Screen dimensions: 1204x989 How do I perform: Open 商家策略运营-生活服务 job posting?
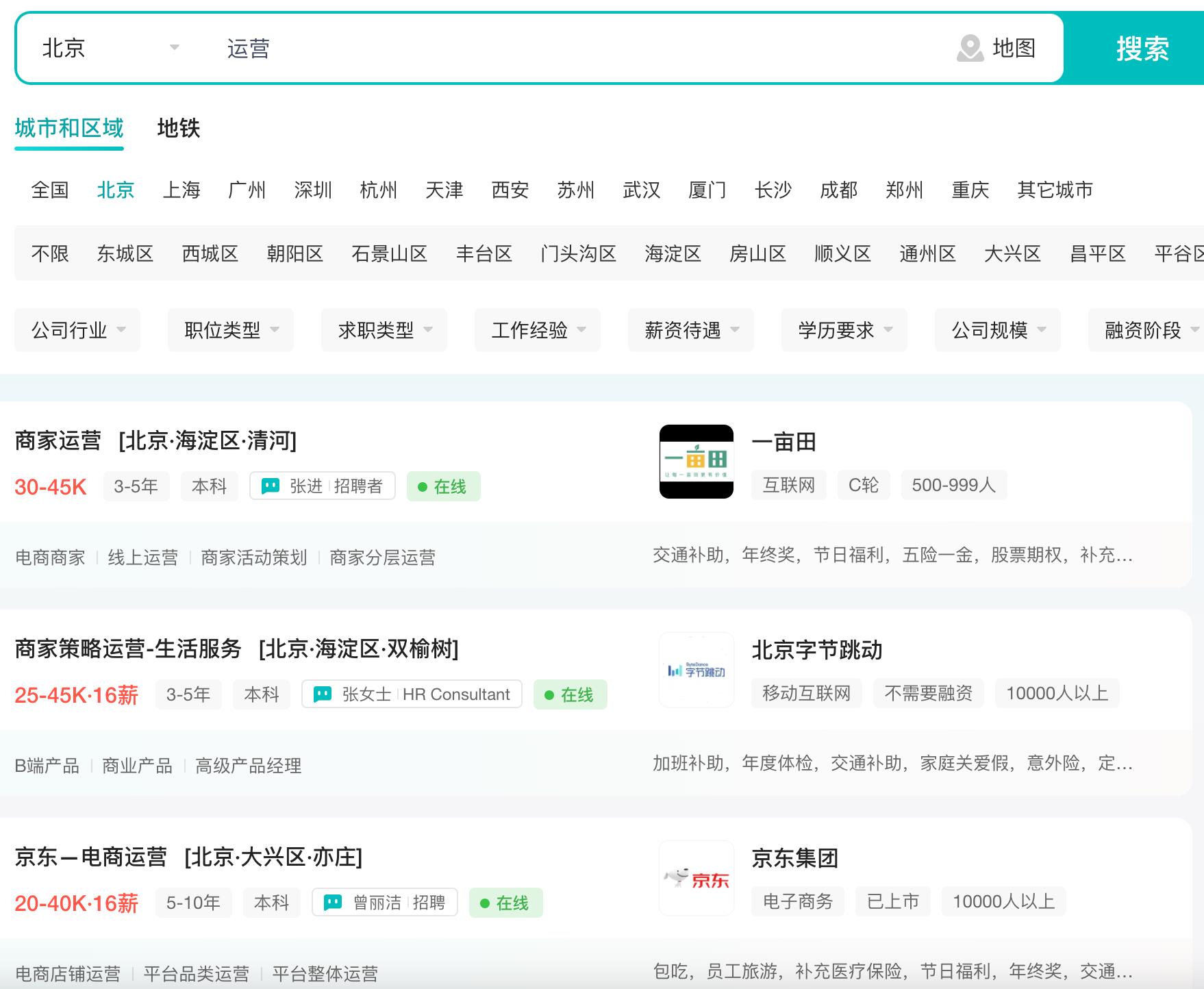coord(237,649)
